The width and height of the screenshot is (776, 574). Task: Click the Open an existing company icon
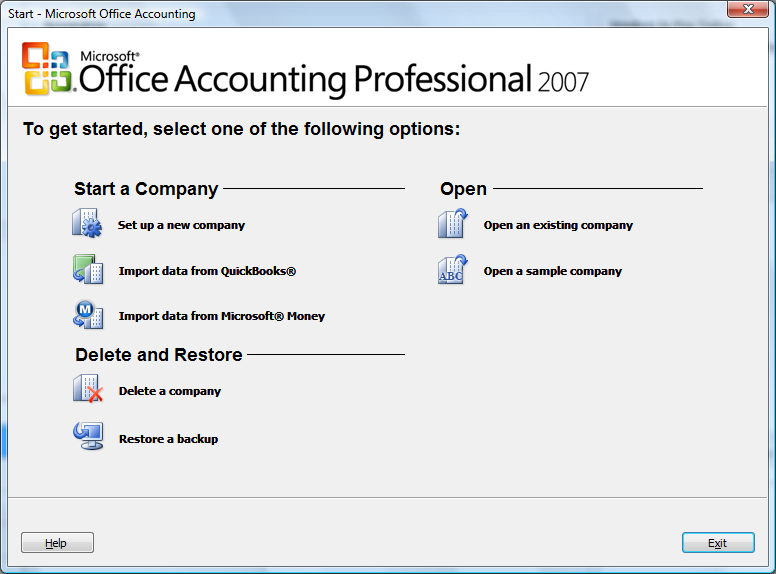pos(453,223)
